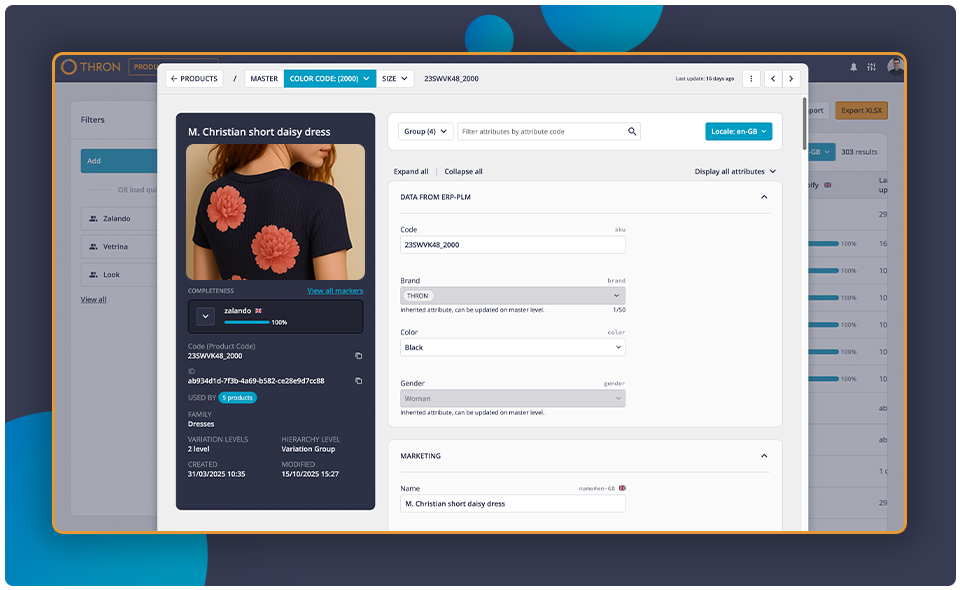
Task: Expand the zalando completeness panel chevron
Action: tap(204, 316)
